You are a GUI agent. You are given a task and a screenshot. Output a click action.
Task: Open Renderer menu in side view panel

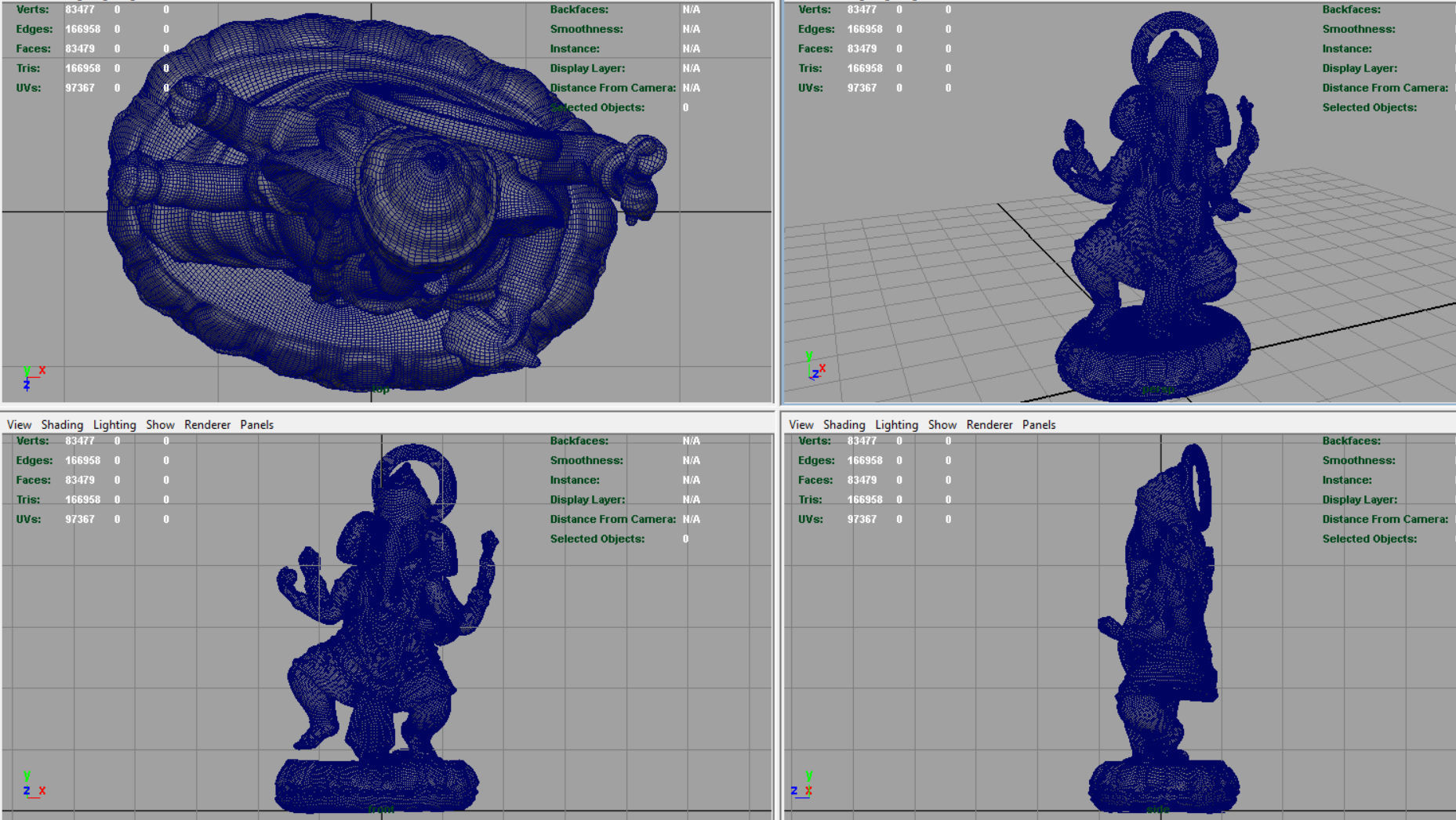click(989, 424)
